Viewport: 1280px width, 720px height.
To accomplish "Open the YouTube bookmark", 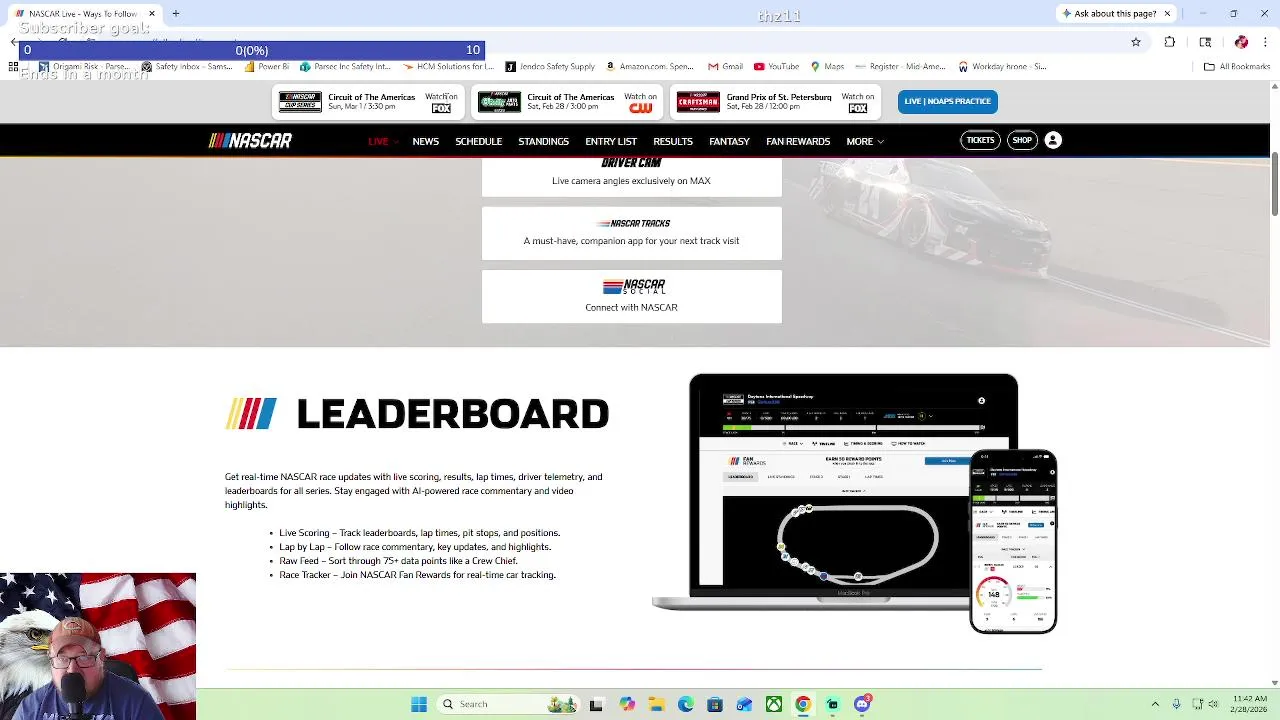I will pyautogui.click(x=776, y=67).
